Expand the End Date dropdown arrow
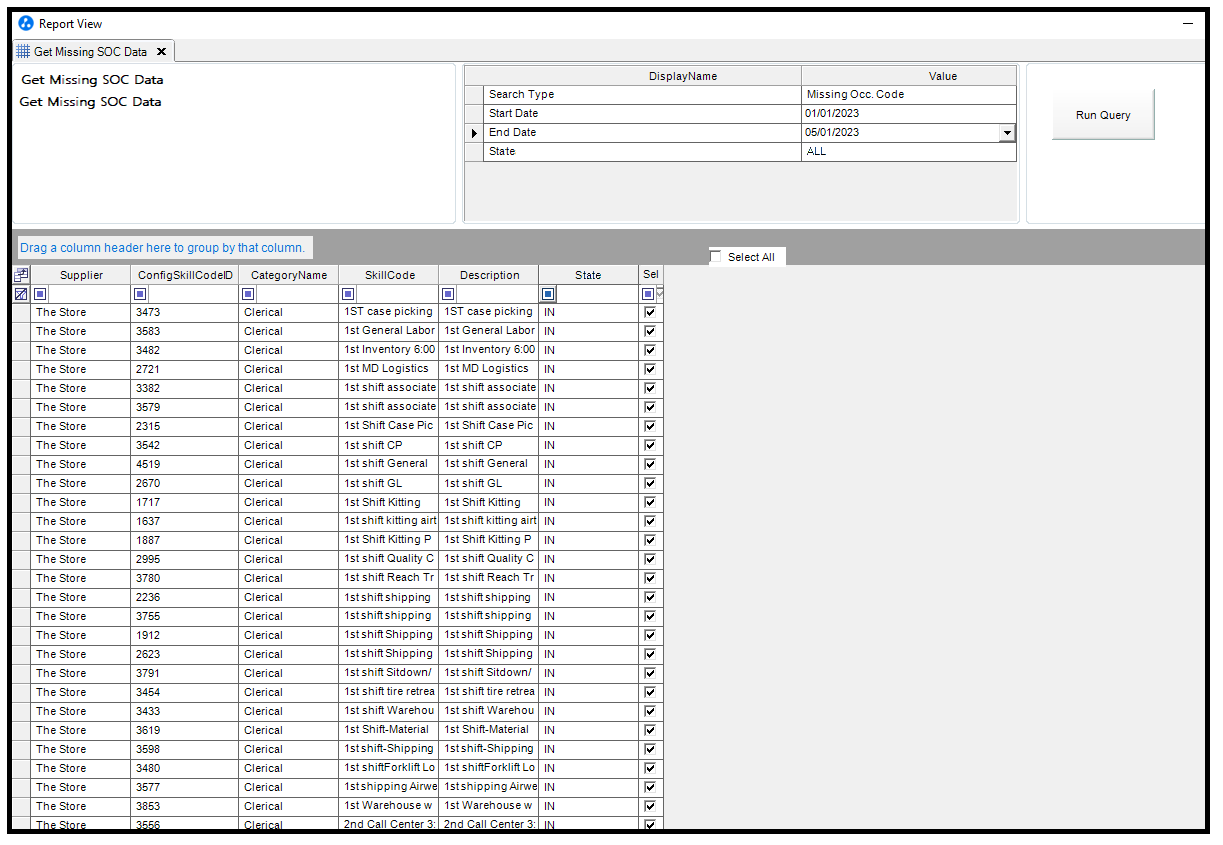The image size is (1223, 845). point(1007,133)
